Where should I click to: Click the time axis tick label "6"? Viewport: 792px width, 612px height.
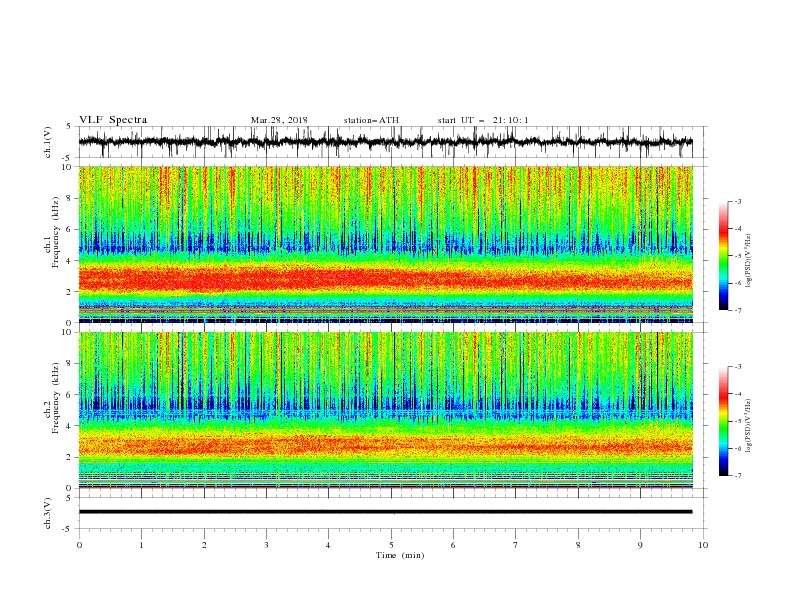click(453, 545)
